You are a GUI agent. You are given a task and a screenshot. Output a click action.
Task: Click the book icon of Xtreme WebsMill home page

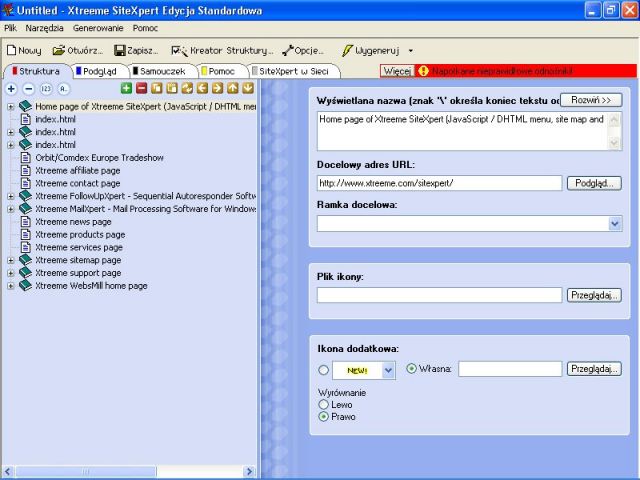click(25, 285)
